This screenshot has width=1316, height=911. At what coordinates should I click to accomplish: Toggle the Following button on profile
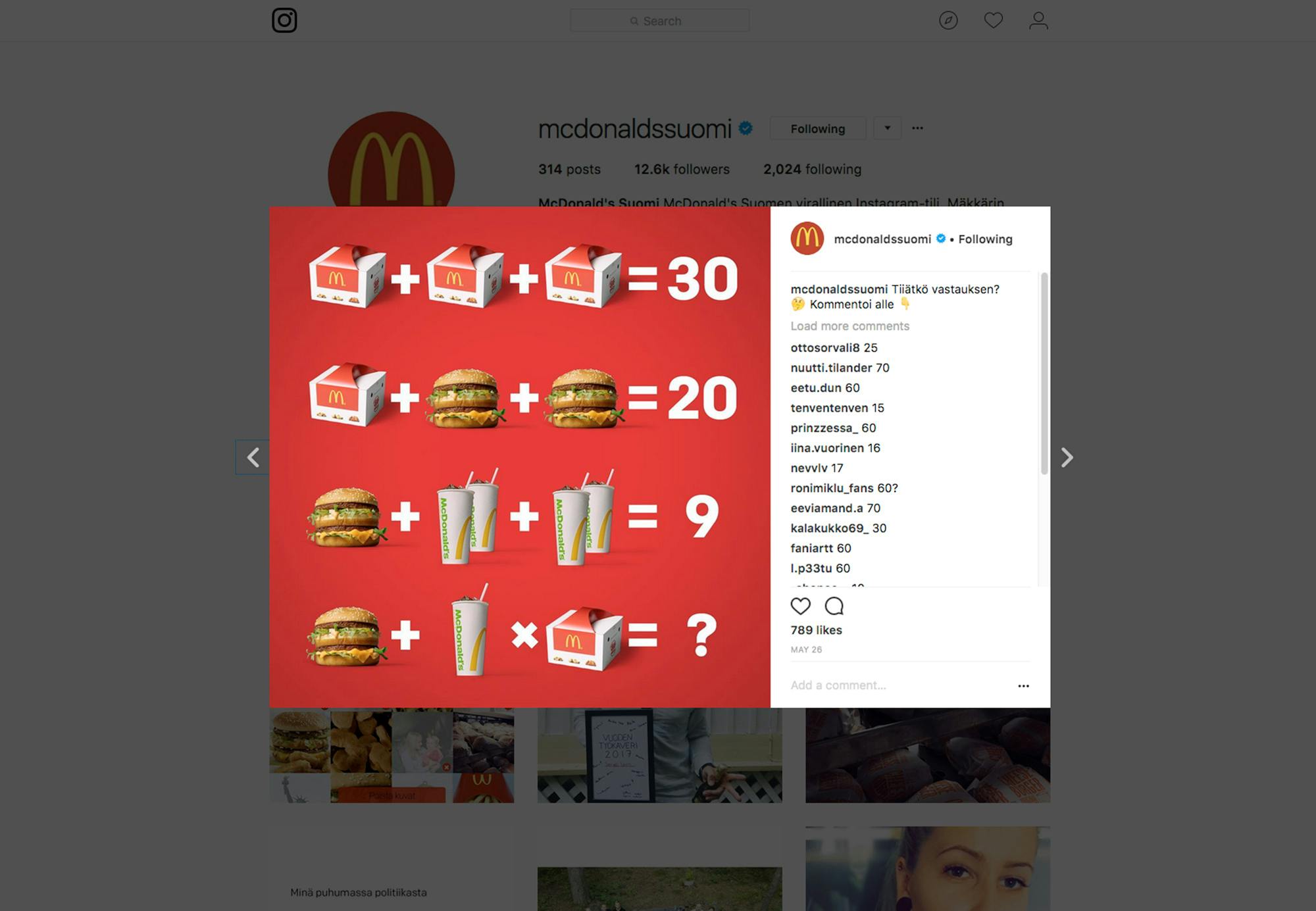818,128
